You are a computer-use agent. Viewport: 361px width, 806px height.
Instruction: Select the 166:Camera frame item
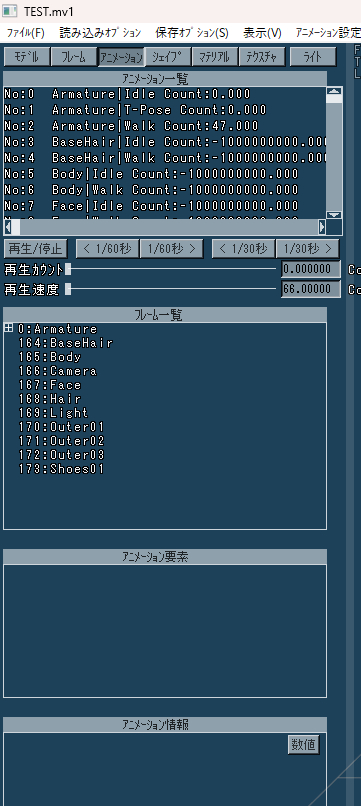[x=57, y=371]
